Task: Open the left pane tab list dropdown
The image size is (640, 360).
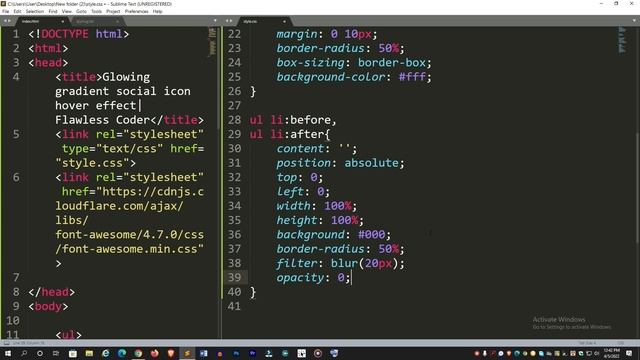Action: pos(215,21)
